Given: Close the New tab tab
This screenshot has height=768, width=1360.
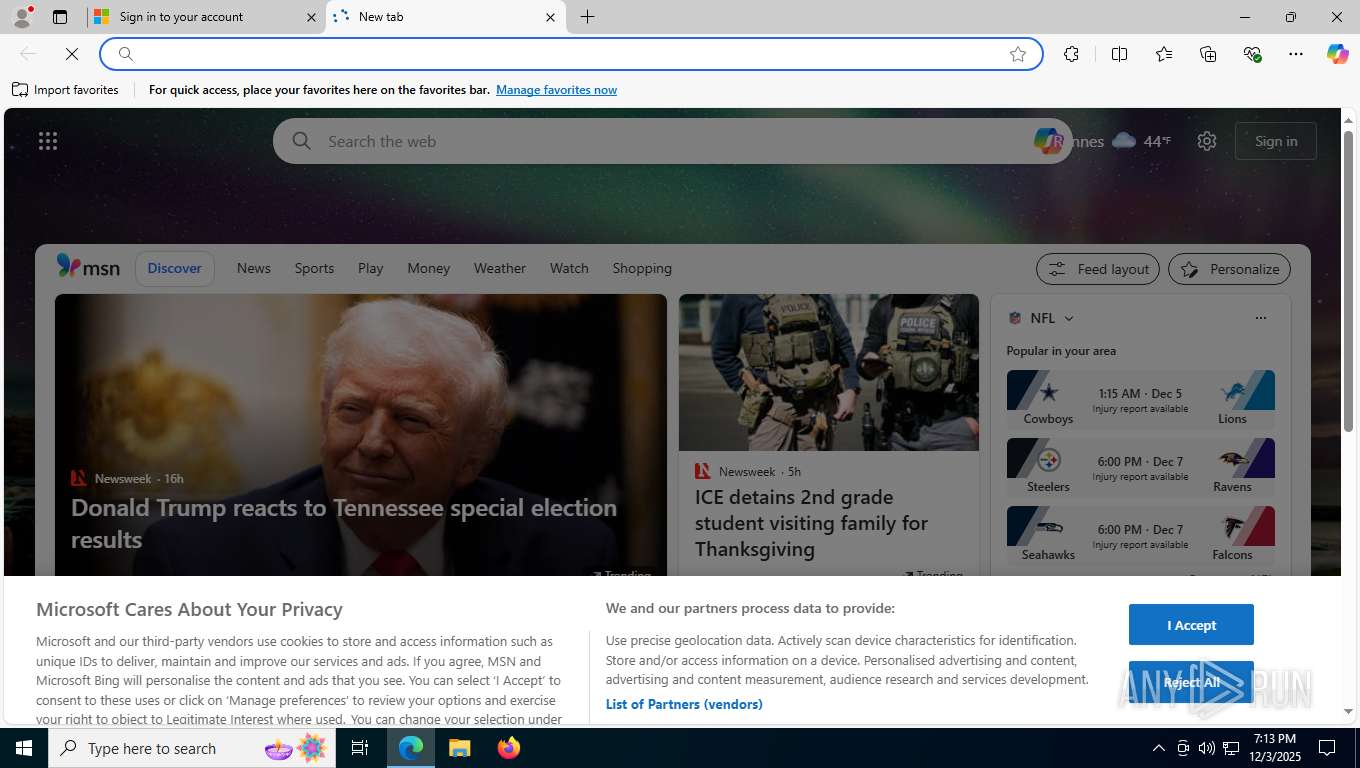Looking at the screenshot, I should (550, 17).
